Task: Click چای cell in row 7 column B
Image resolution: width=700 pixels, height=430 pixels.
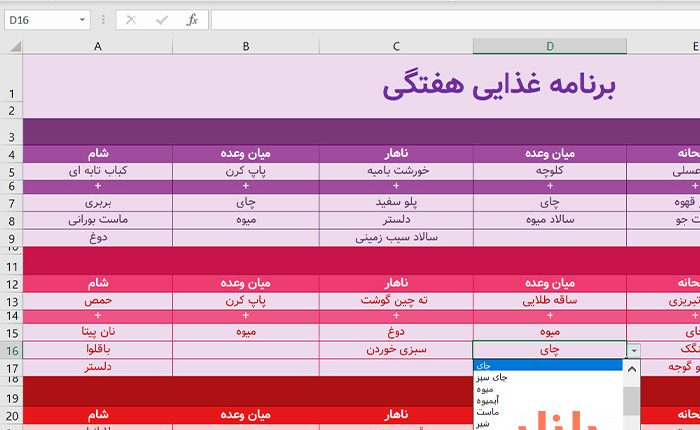Action: click(246, 203)
